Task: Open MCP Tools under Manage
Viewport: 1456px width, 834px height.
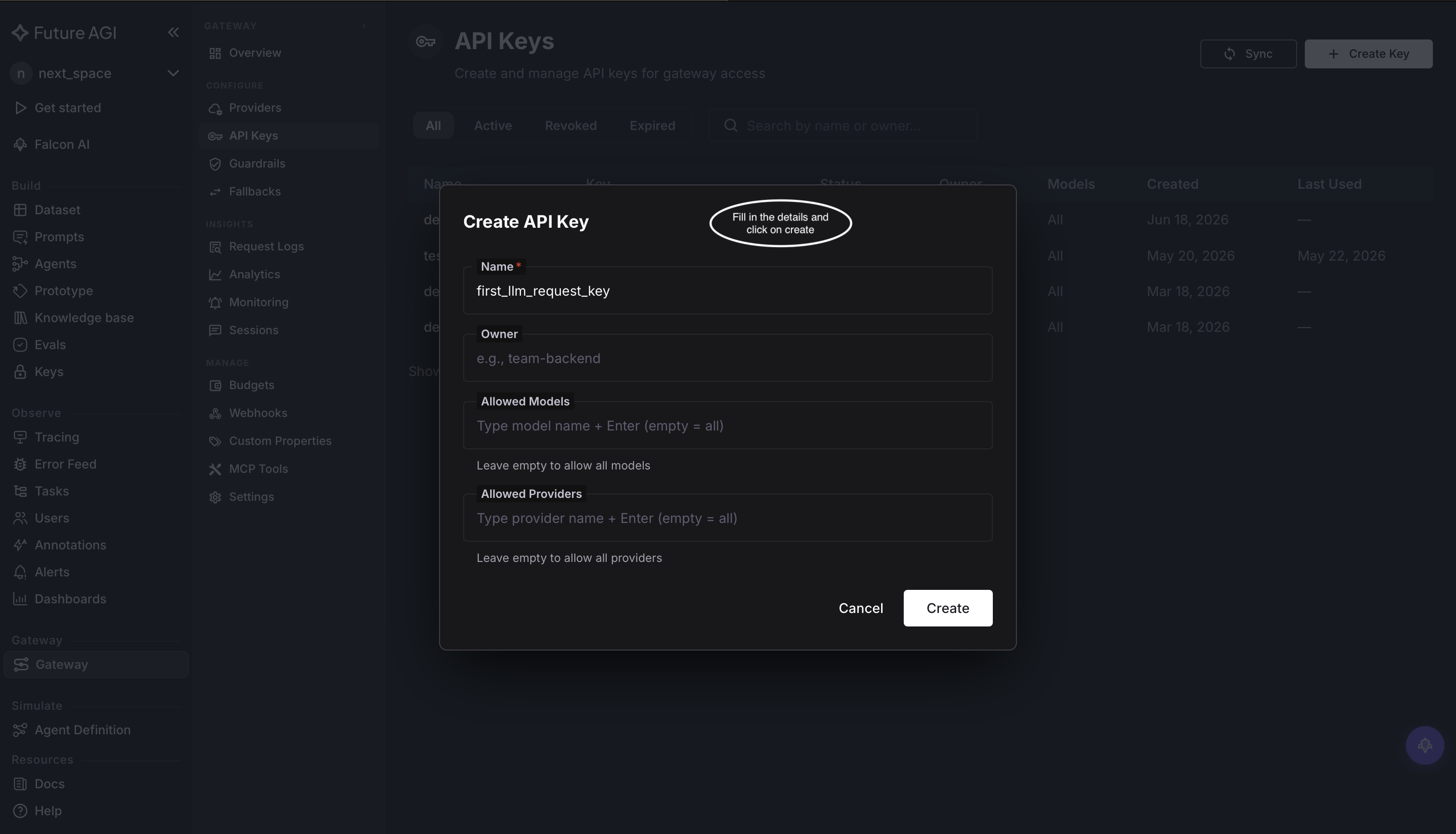Action: [x=259, y=469]
